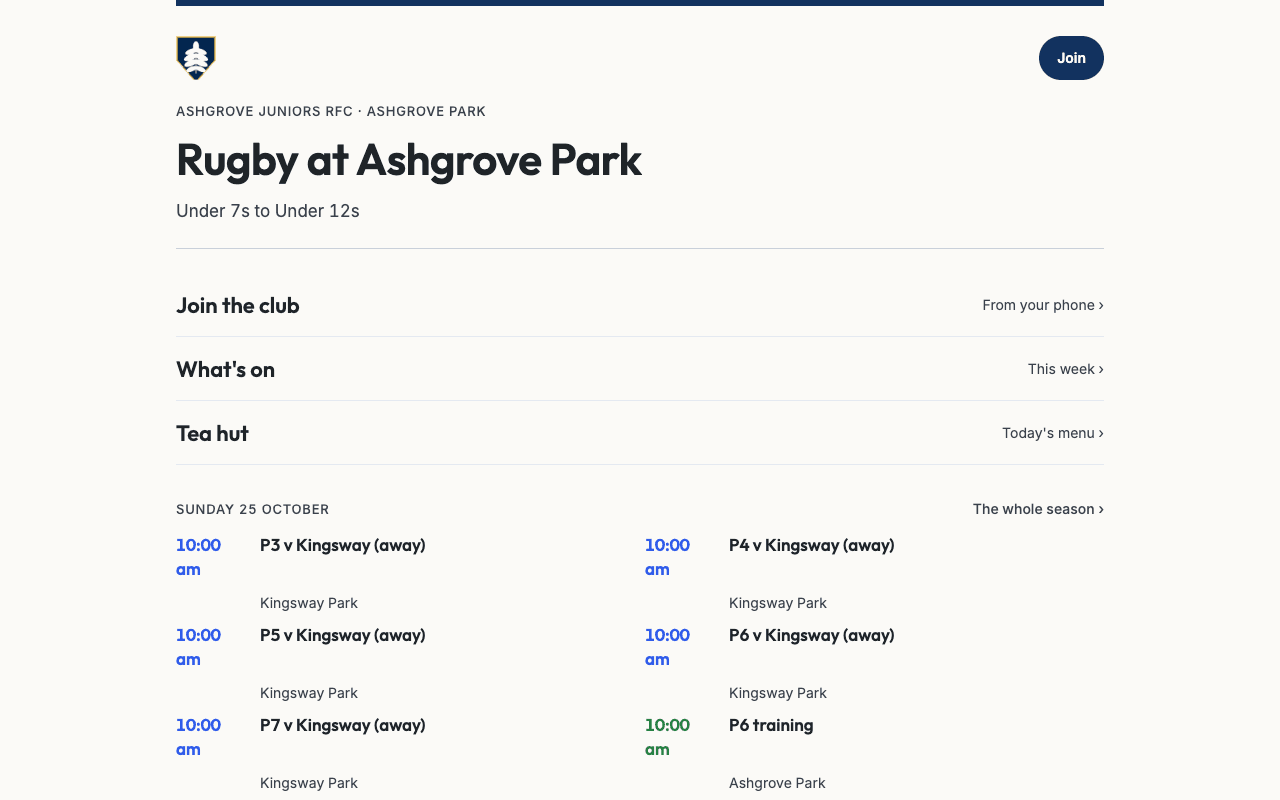This screenshot has height=800, width=1280.
Task: Click the Ashgrove Juniors club crest logo
Action: [196, 58]
